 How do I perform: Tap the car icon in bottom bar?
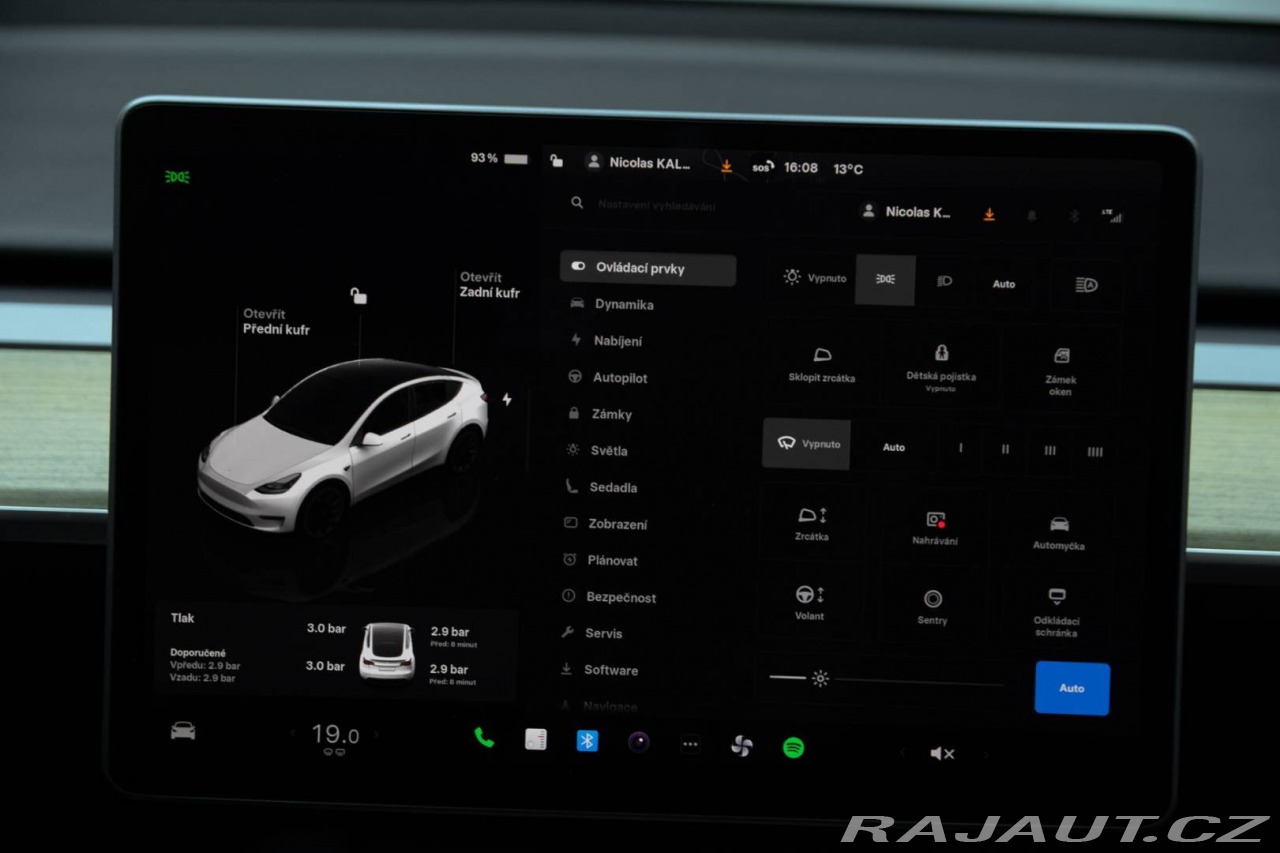tap(183, 731)
